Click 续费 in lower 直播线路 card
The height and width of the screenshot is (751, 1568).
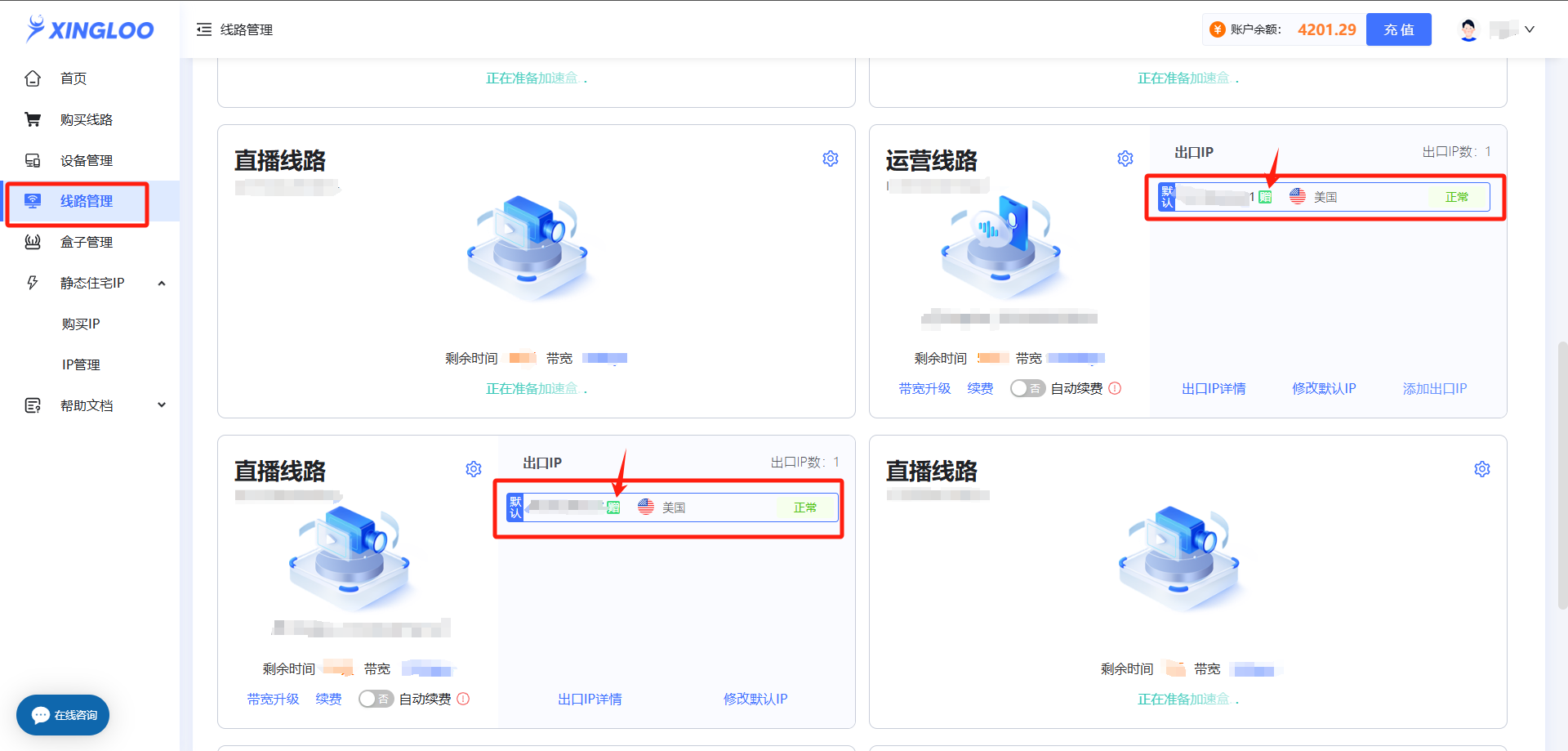coord(328,699)
